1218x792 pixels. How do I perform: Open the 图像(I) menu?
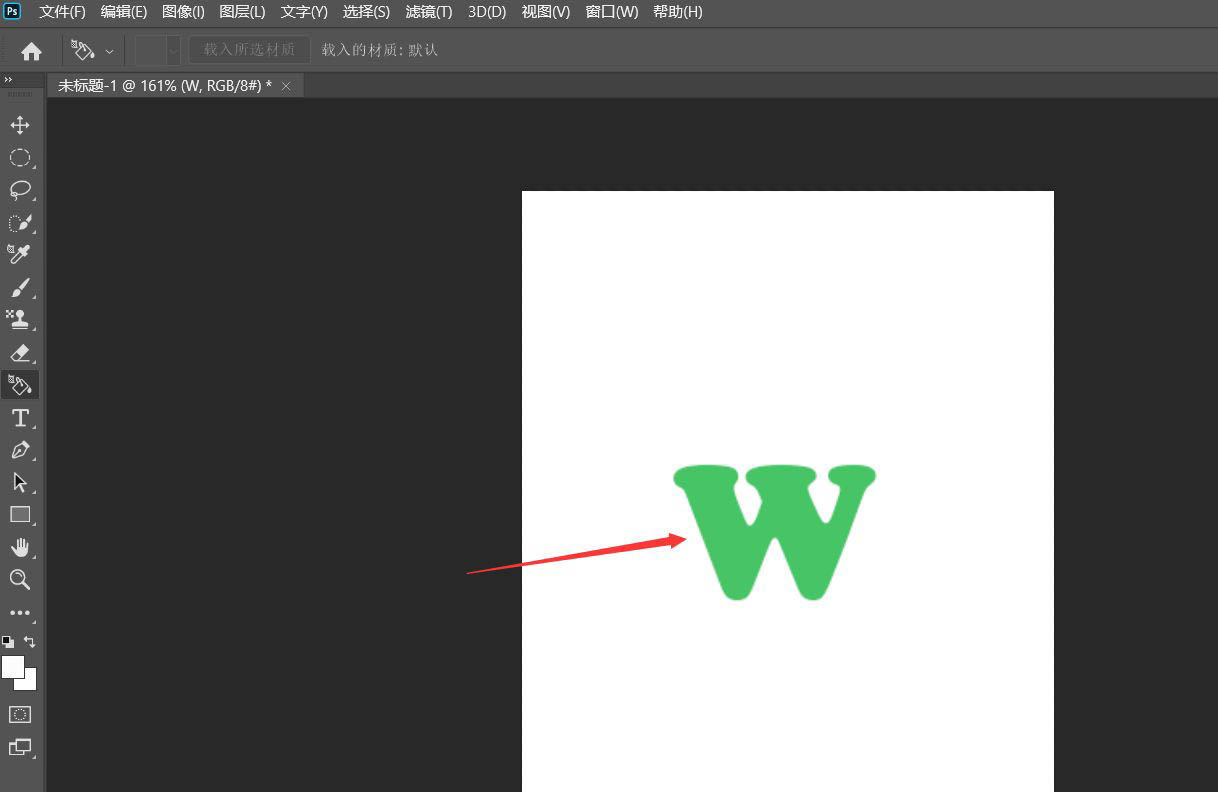(x=183, y=12)
